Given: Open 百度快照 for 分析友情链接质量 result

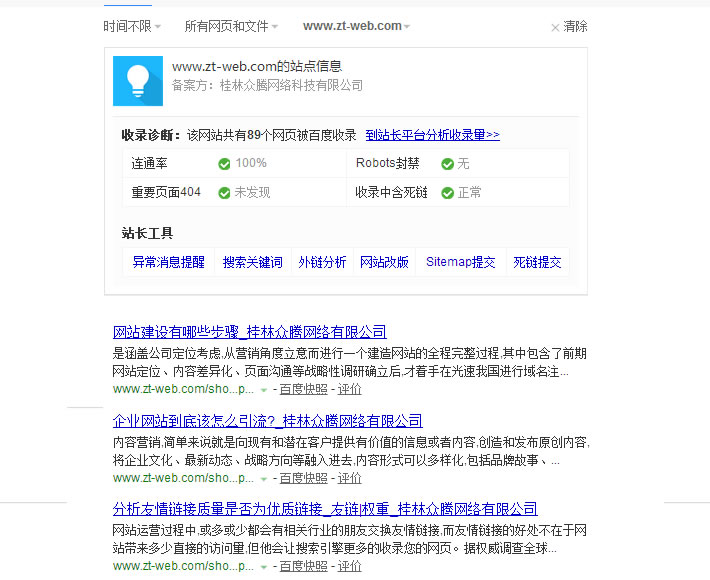Looking at the screenshot, I should click(x=303, y=566).
